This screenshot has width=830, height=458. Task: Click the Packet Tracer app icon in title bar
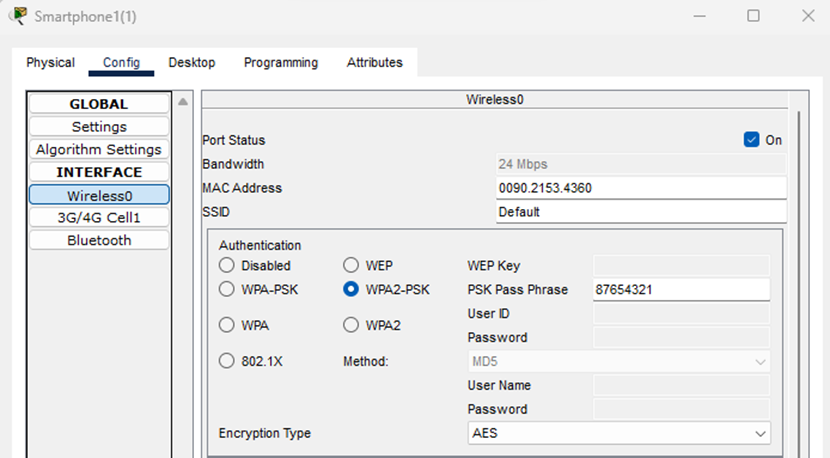pos(19,15)
